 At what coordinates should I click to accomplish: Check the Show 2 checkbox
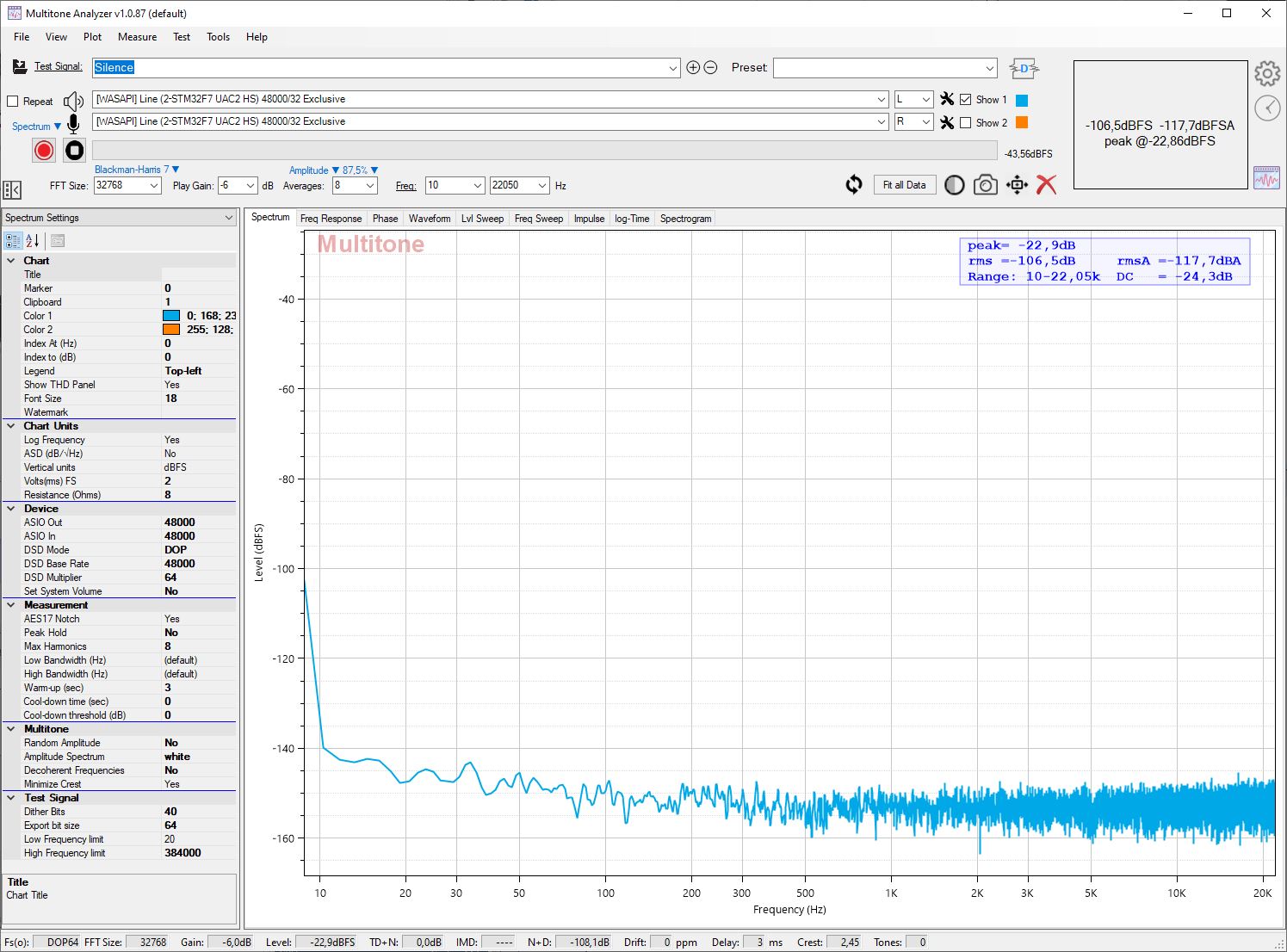click(x=966, y=122)
